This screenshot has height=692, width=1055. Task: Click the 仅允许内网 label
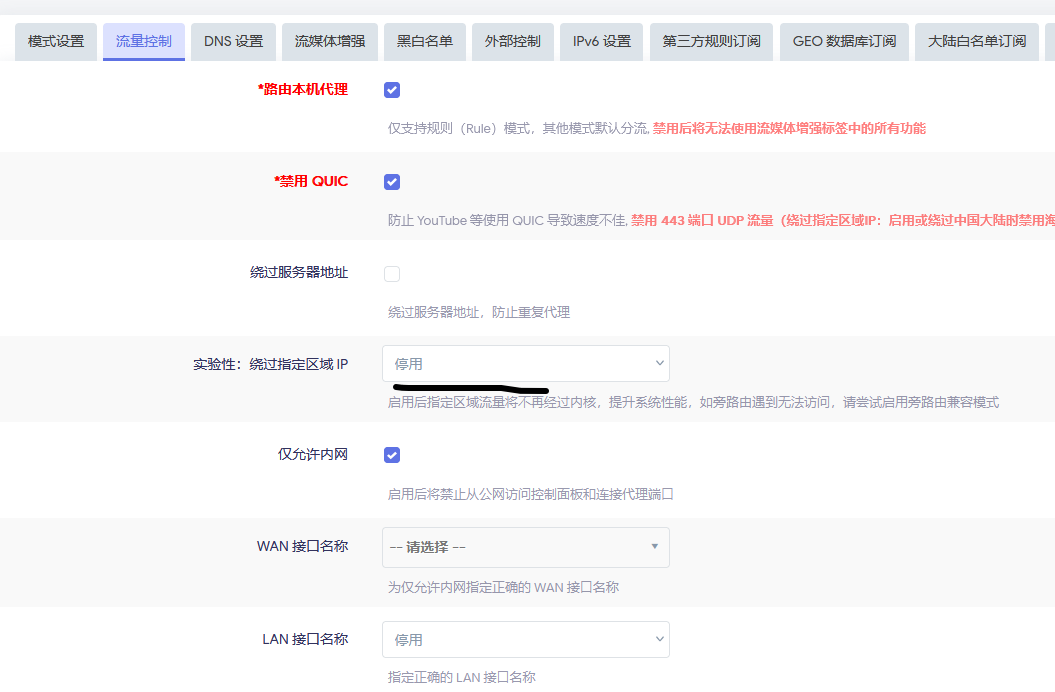point(313,454)
